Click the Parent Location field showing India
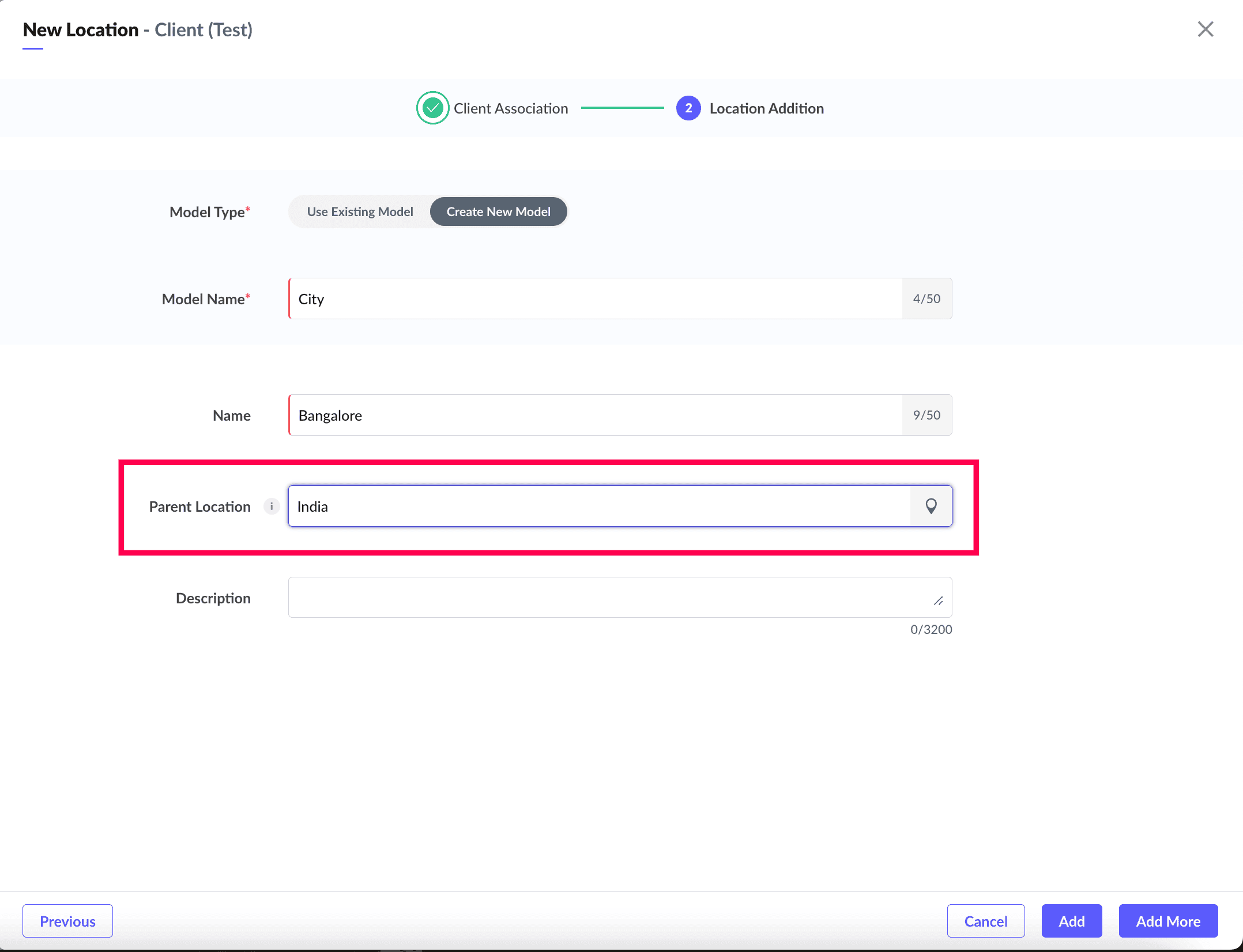The width and height of the screenshot is (1243, 952). 598,506
